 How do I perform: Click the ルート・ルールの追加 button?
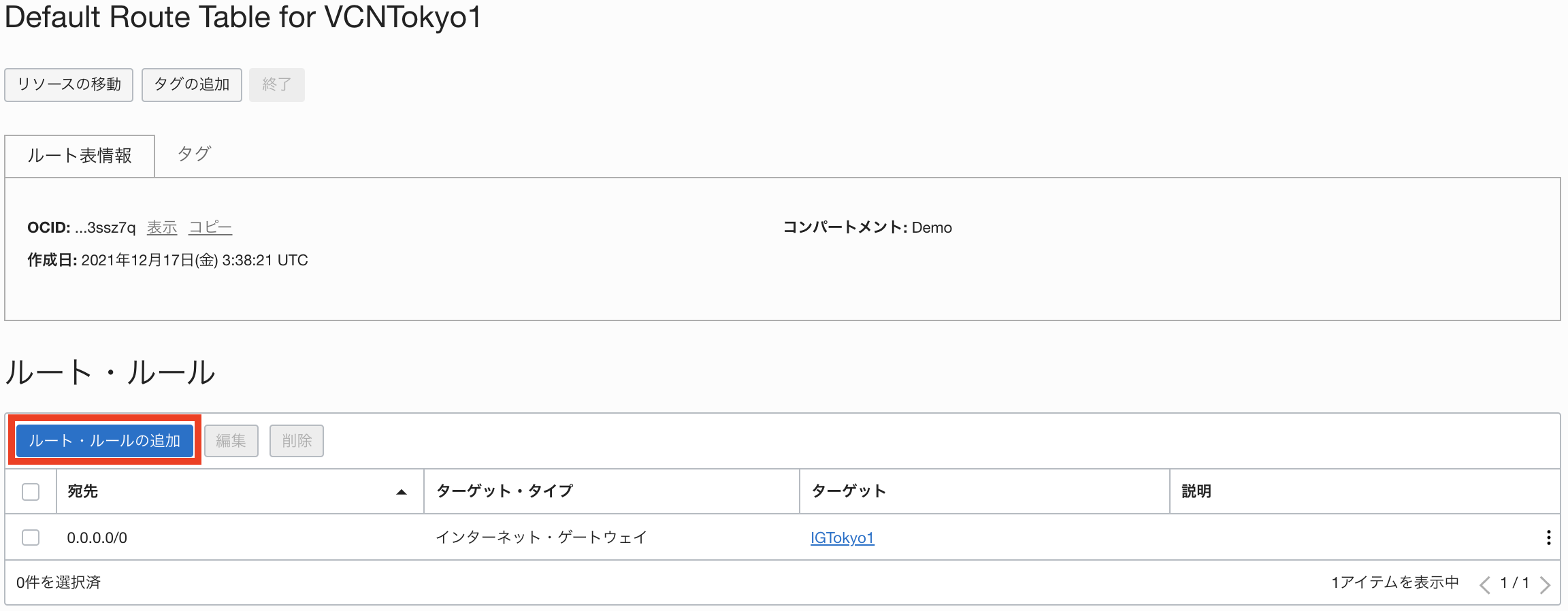click(x=103, y=441)
